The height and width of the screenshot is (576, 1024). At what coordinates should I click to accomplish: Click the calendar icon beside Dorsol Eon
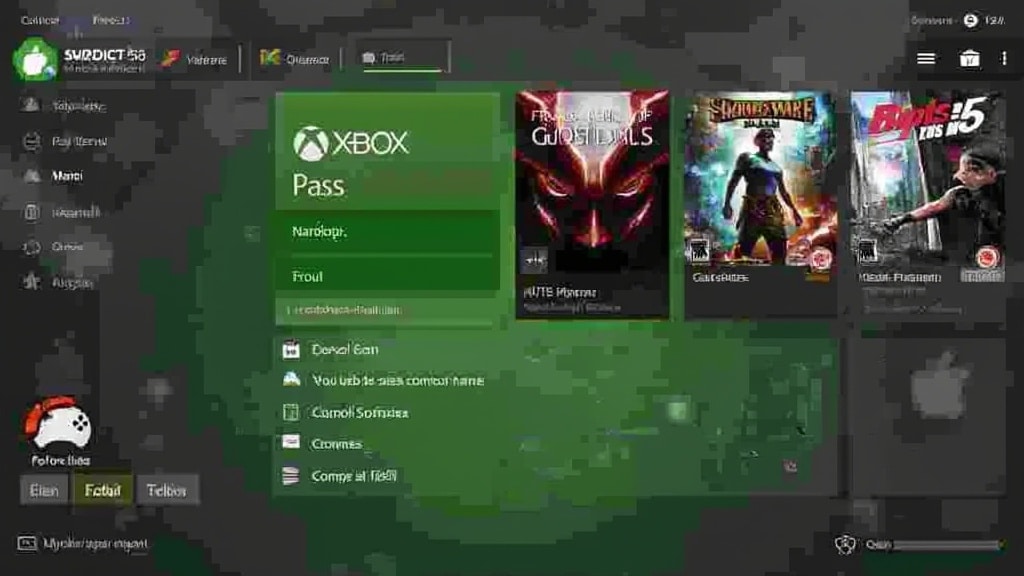coord(291,350)
